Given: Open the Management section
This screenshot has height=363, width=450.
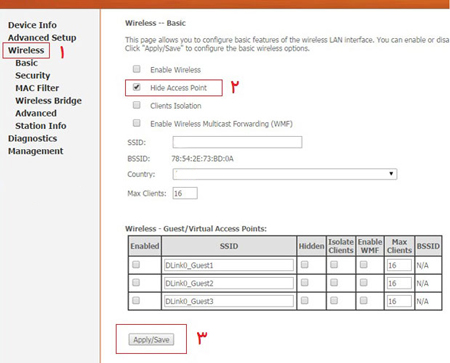Looking at the screenshot, I should [x=35, y=151].
